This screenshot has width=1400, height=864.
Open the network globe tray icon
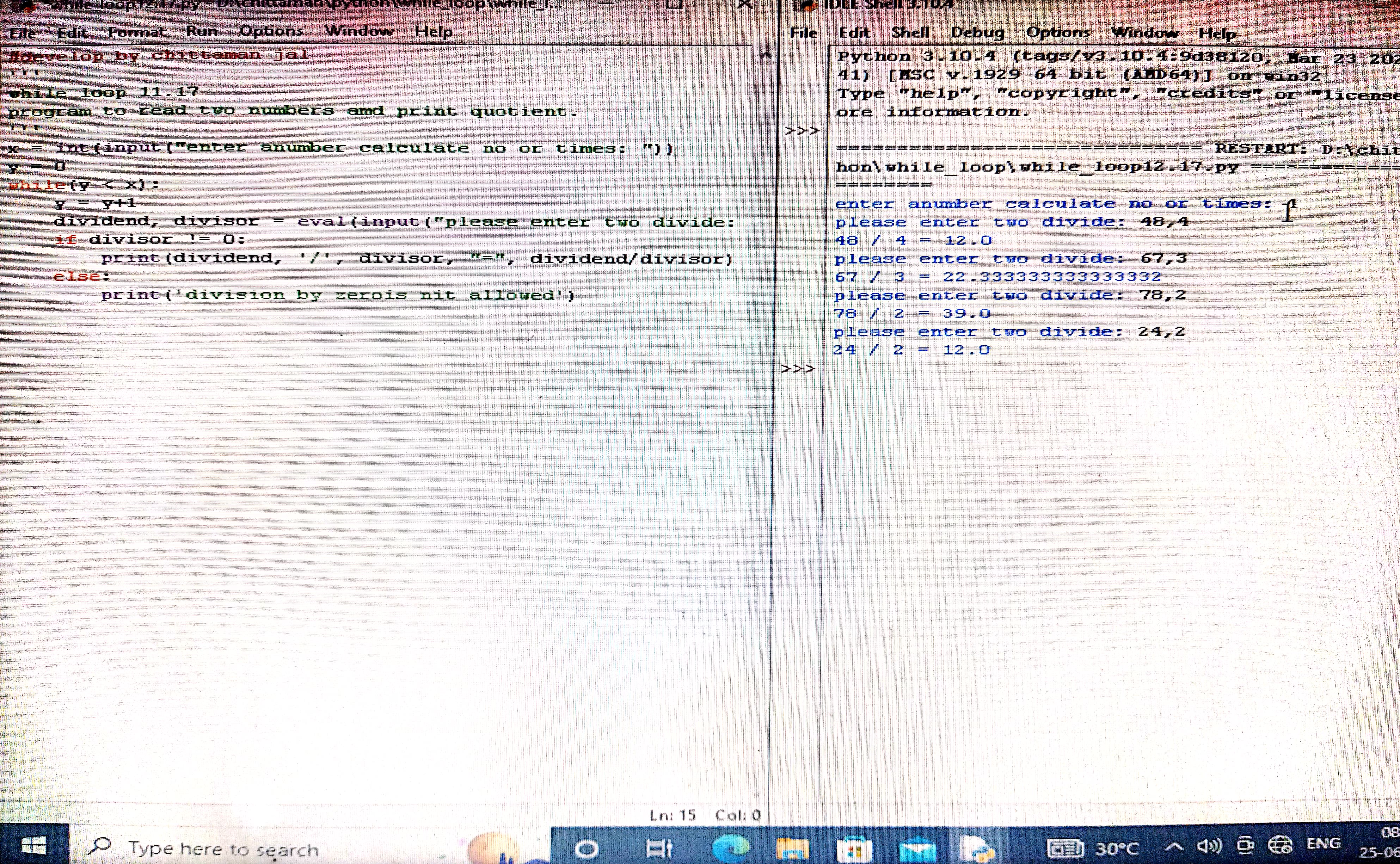(x=1279, y=845)
